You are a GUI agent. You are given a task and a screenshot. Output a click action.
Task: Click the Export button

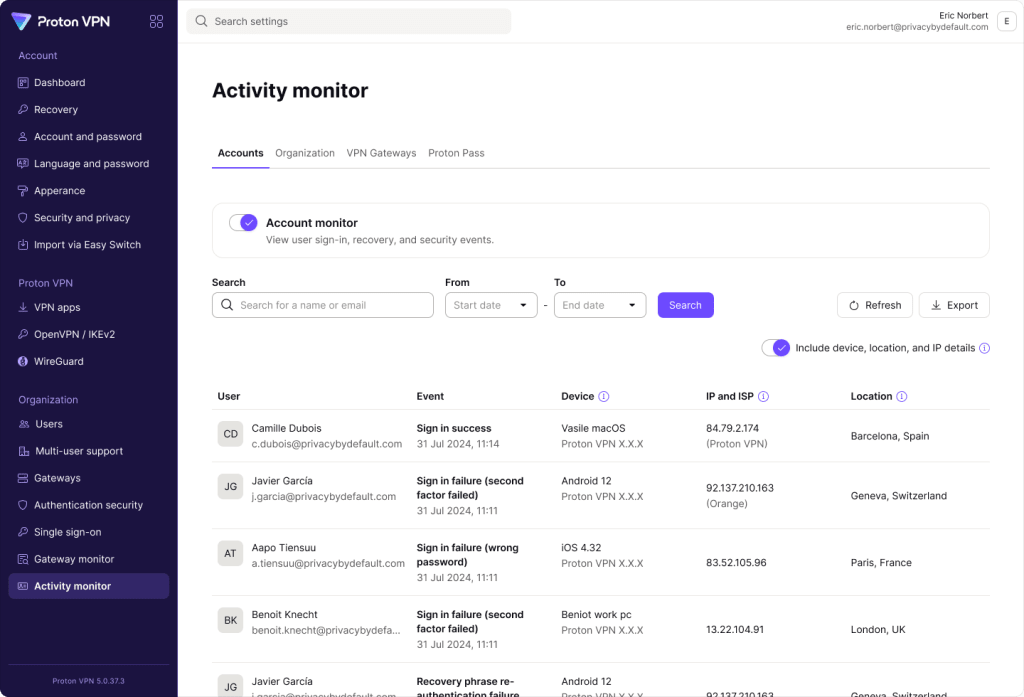(954, 305)
